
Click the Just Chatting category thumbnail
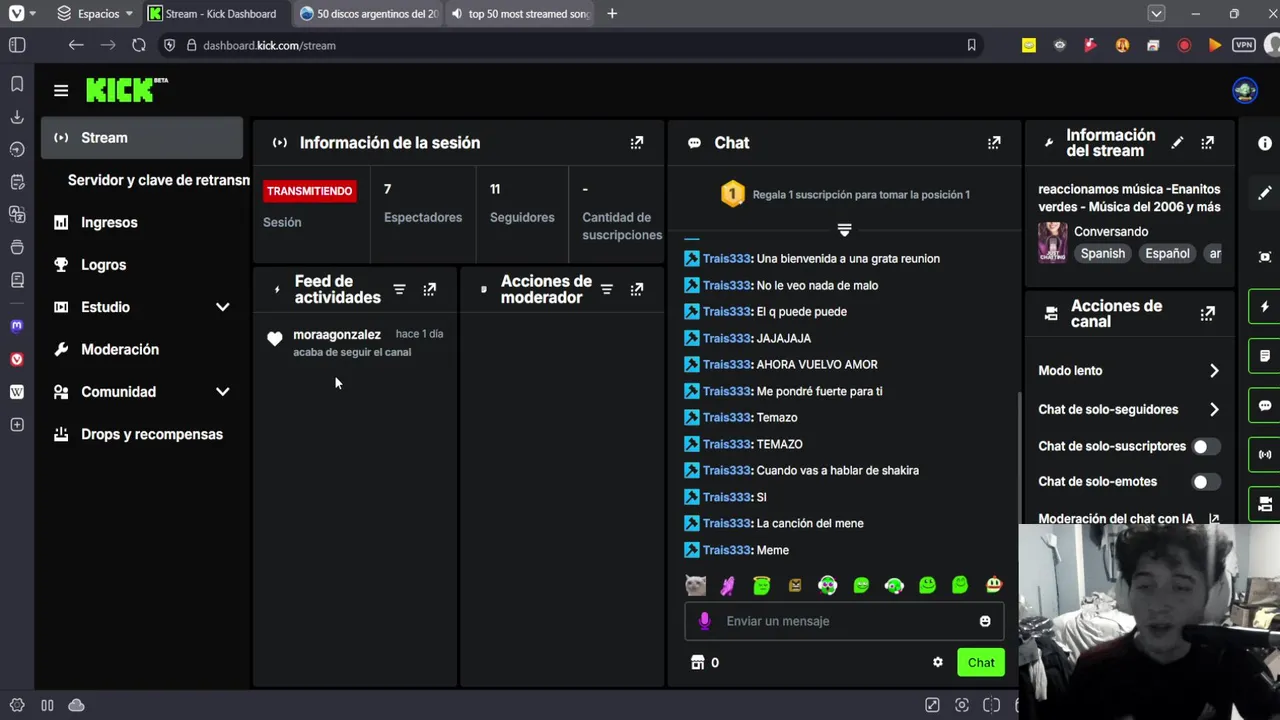click(1052, 242)
